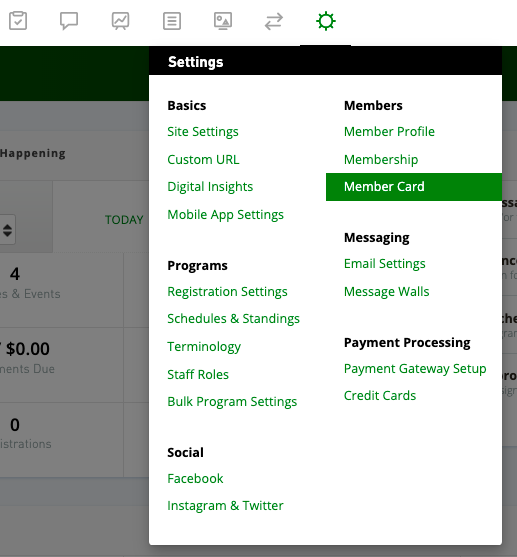Click the Basics section heading
The image size is (517, 557).
coord(187,106)
